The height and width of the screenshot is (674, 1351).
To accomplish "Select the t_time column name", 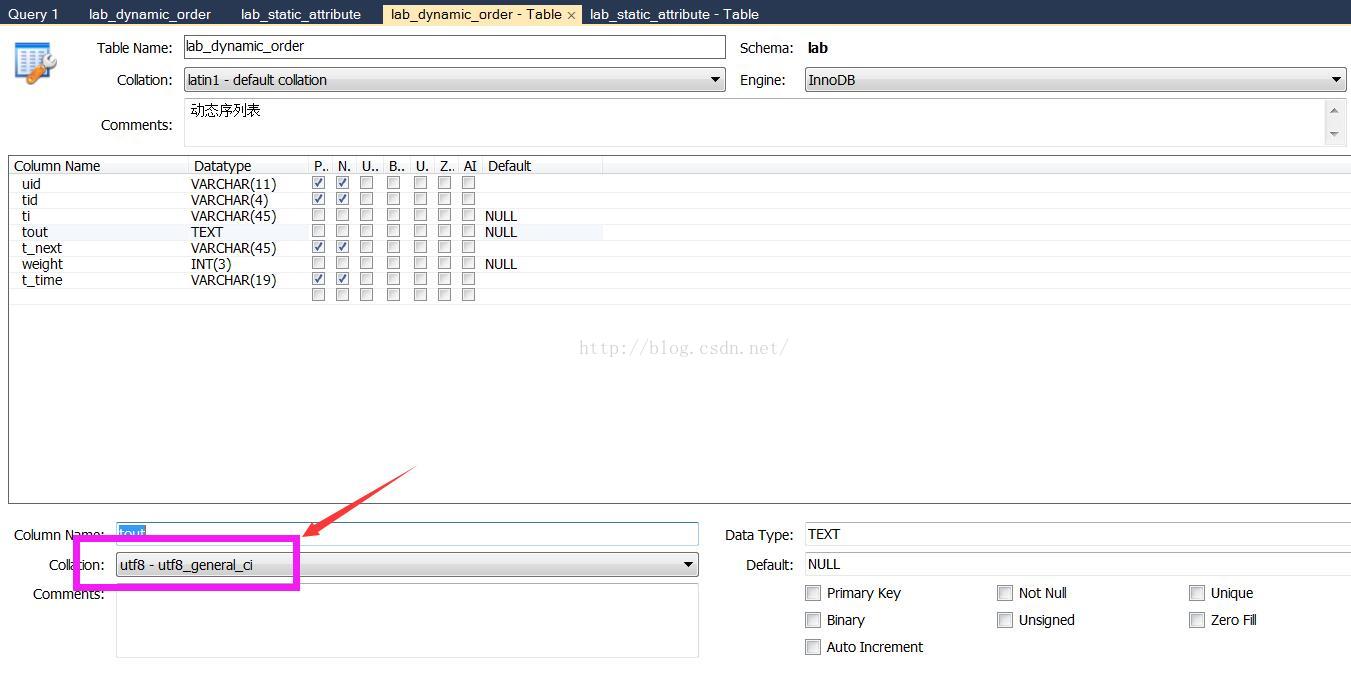I will [x=42, y=280].
